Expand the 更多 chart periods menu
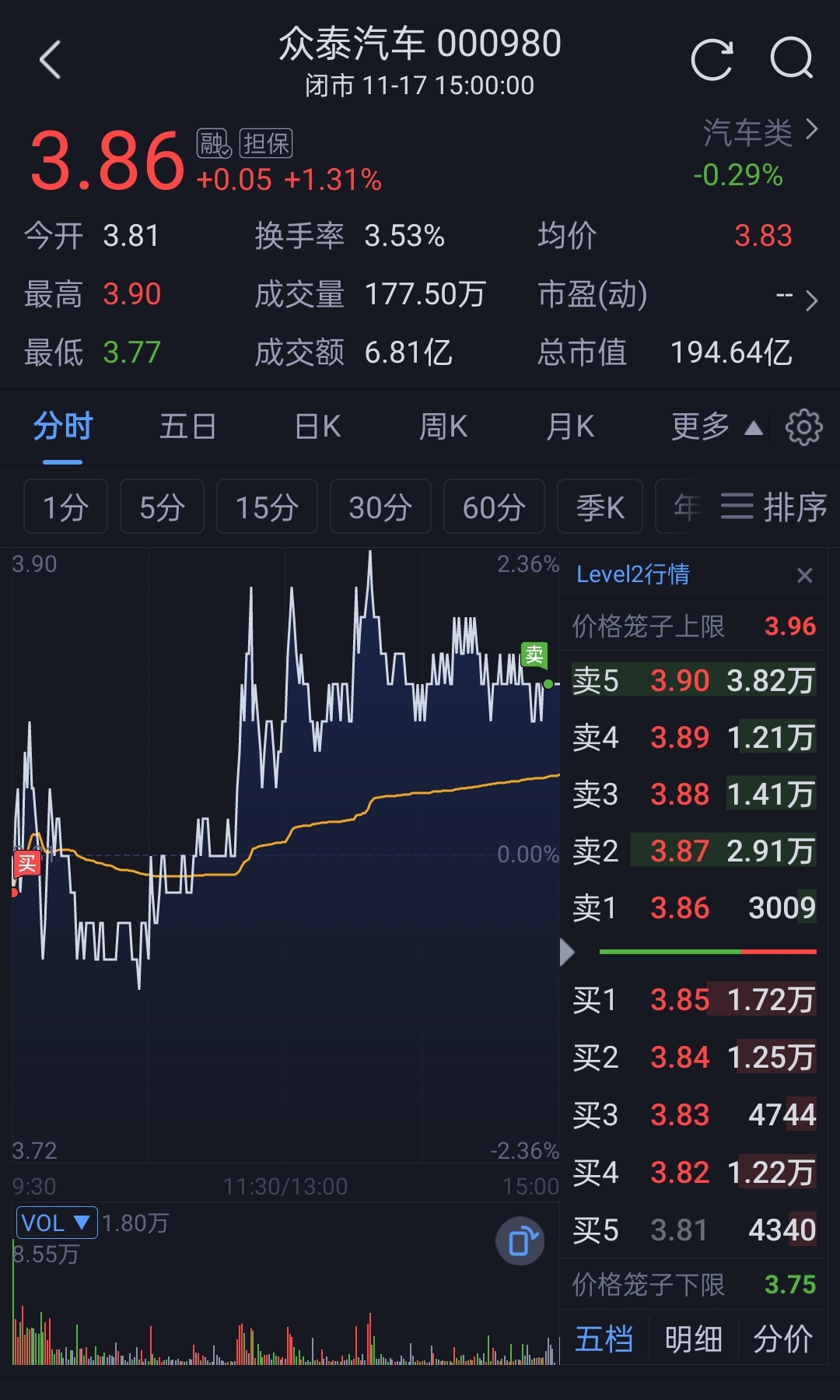The image size is (840, 1400). coord(717,427)
